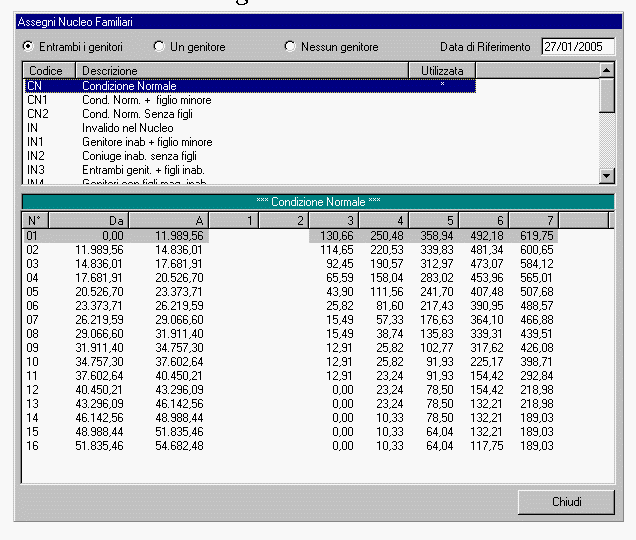This screenshot has height=540, width=636.
Task: Sort by the Codice column header
Action: [48, 71]
